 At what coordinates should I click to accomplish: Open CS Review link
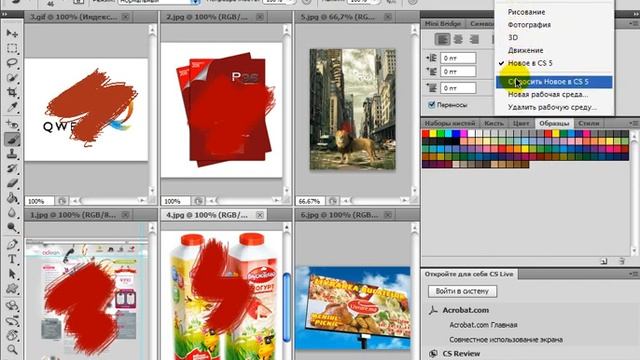461,353
